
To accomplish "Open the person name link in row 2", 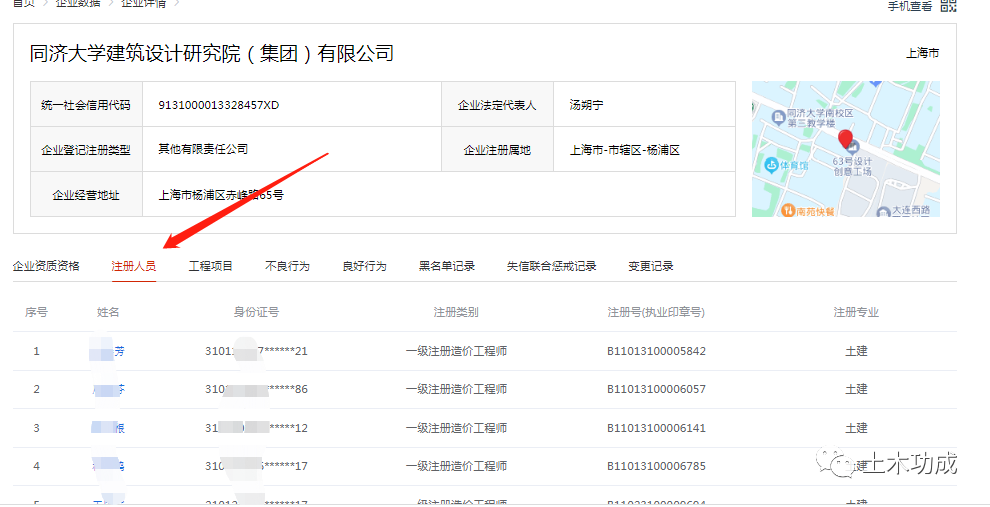I will coord(107,390).
